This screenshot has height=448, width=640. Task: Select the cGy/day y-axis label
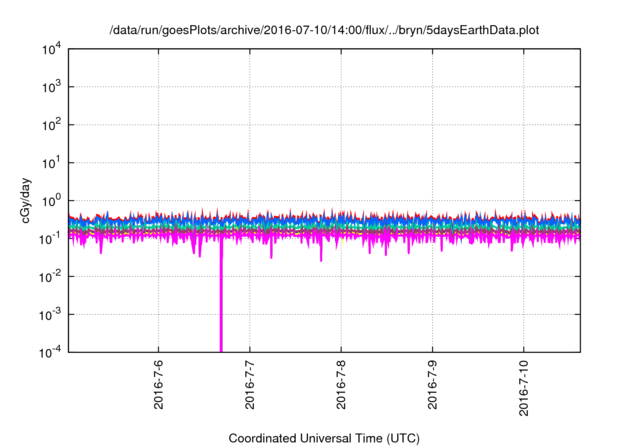click(25, 200)
